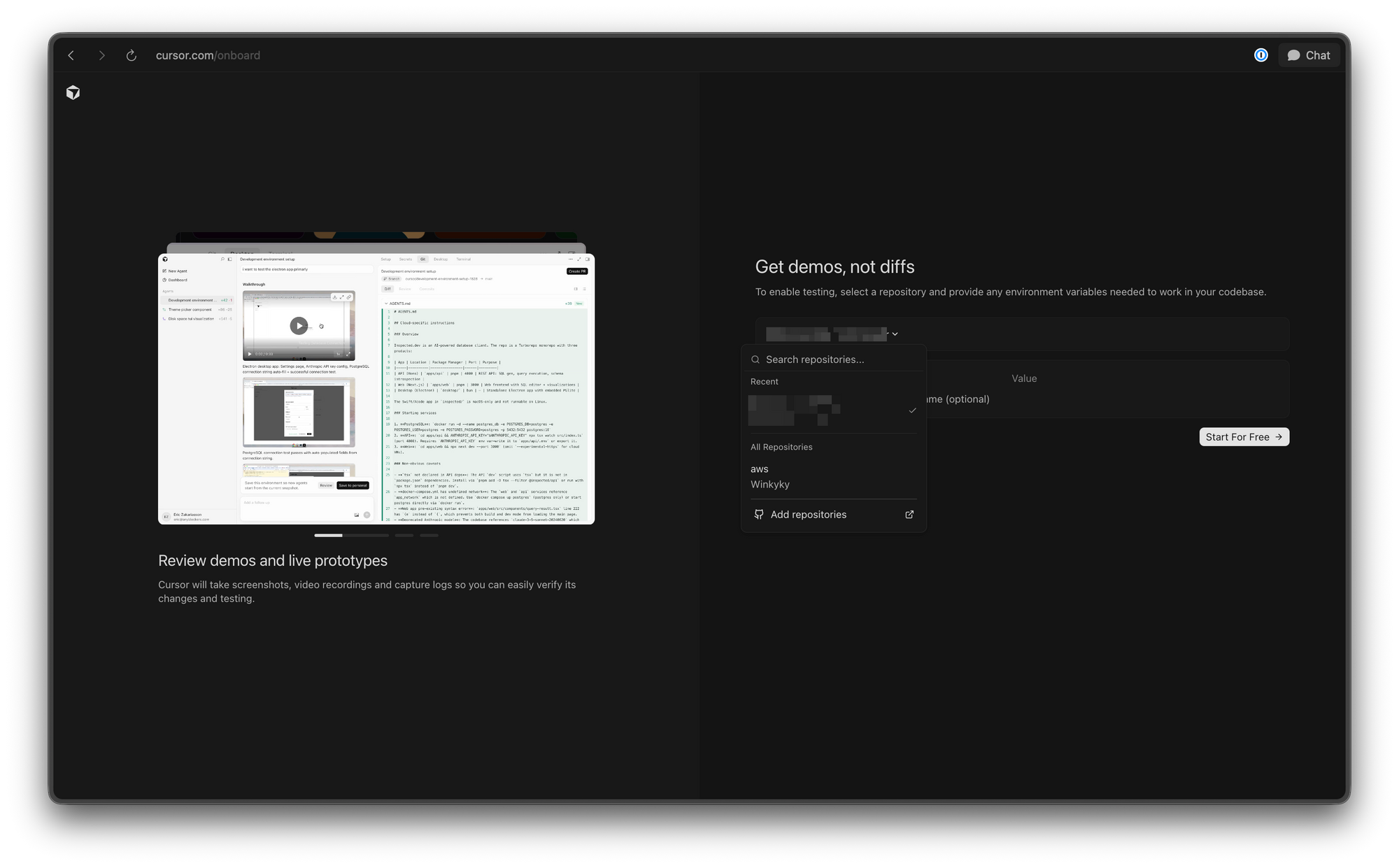Reload the cursor.com/onboard page
1399x868 pixels.
[x=131, y=55]
